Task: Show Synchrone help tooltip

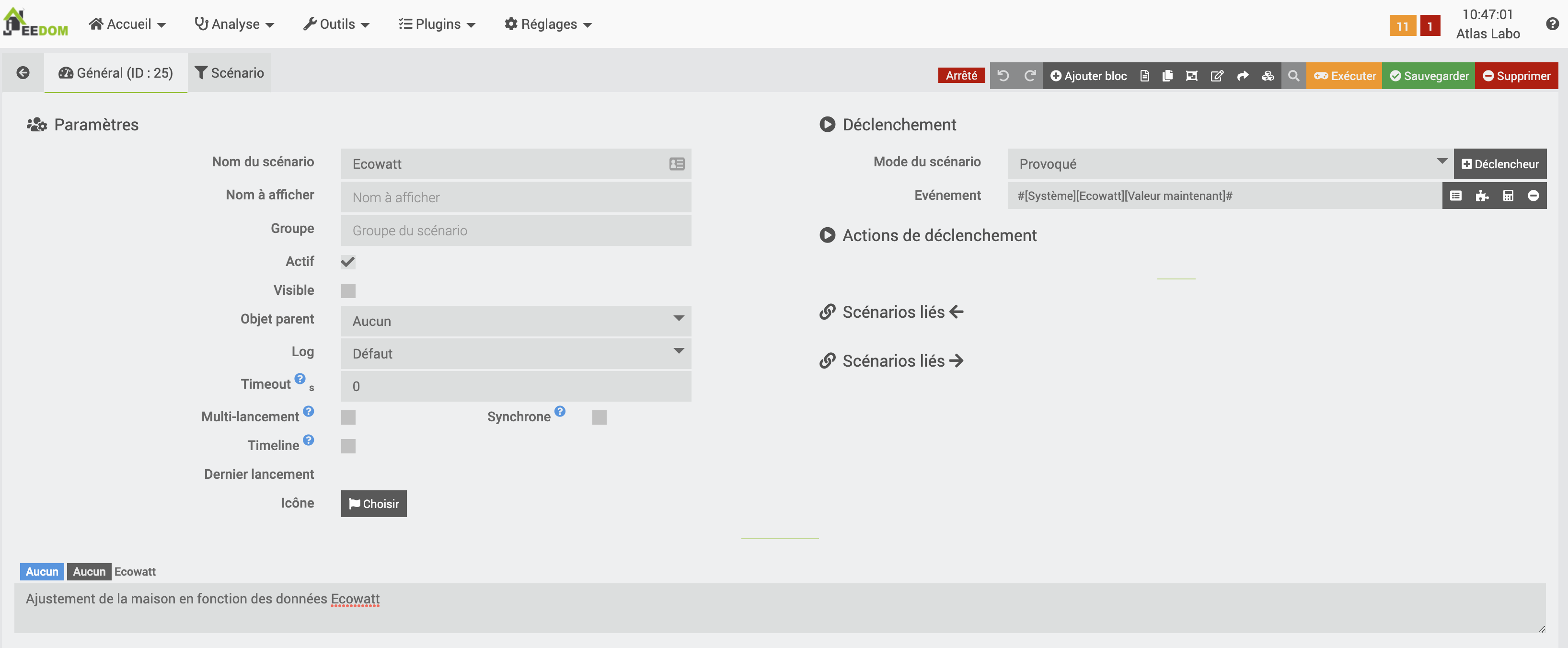Action: pos(560,411)
